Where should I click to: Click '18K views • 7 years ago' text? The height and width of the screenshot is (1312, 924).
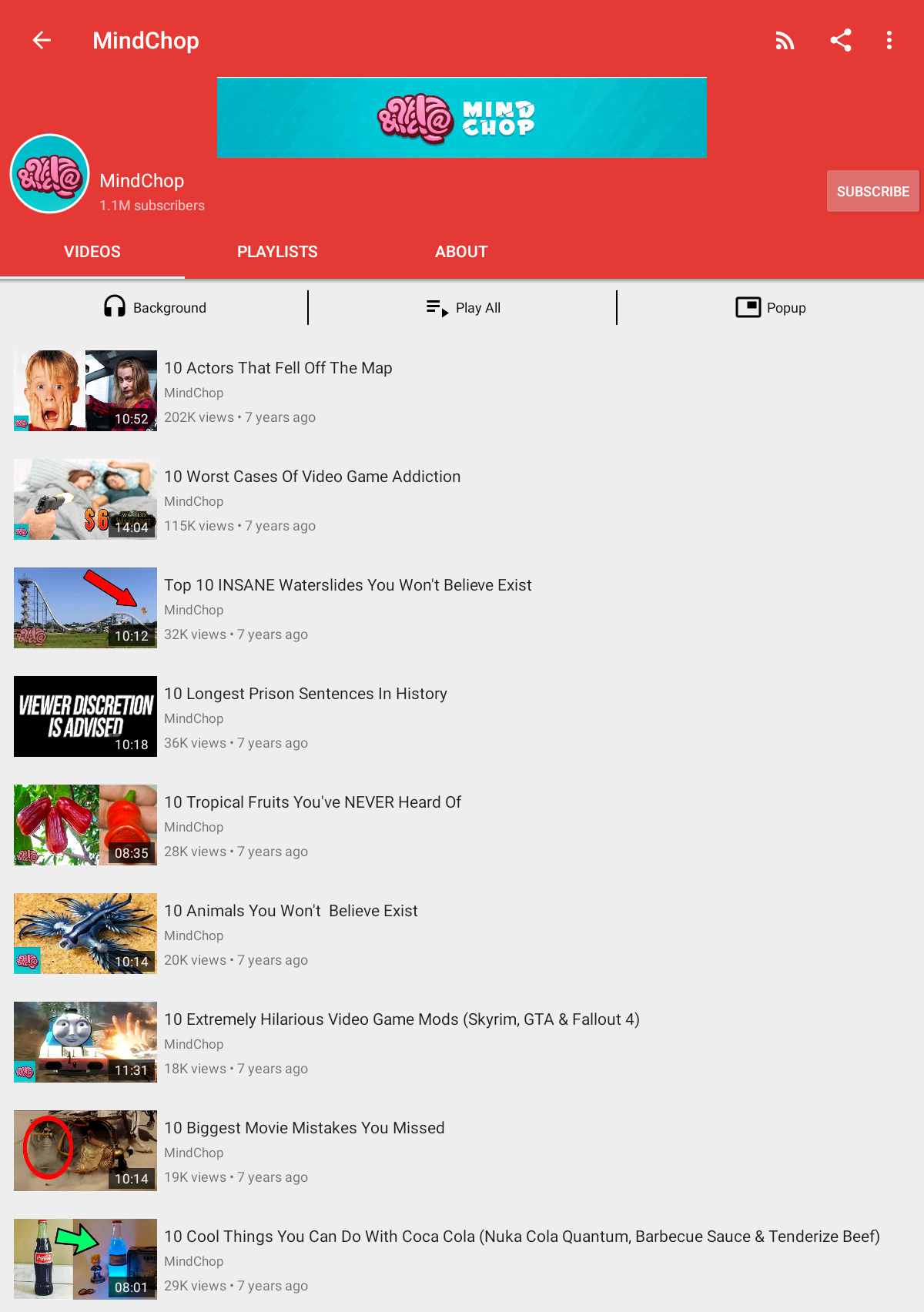point(236,1069)
